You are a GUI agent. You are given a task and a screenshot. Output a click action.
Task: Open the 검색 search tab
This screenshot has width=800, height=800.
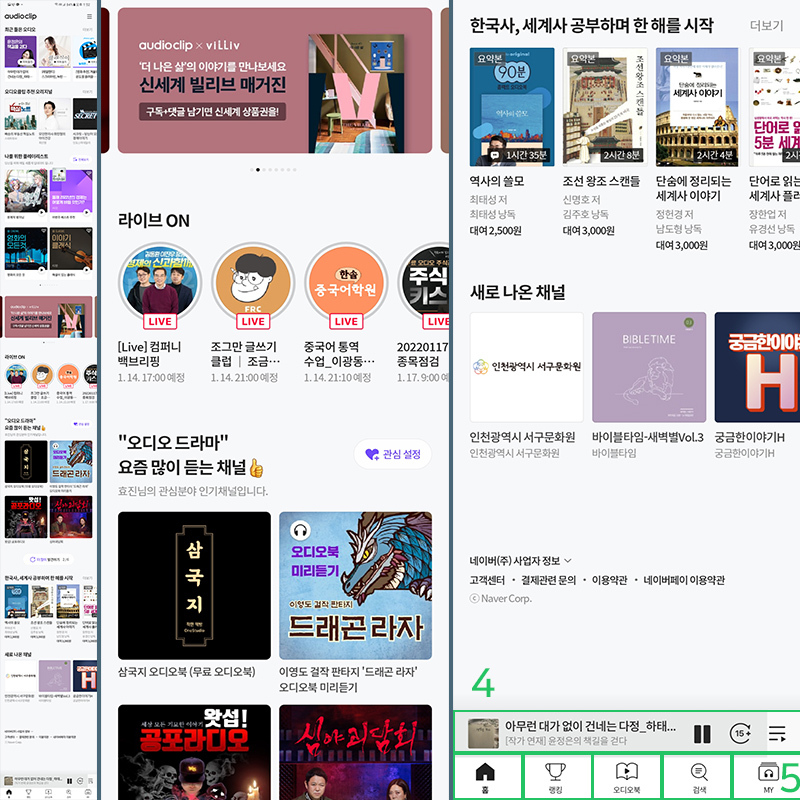[698, 777]
